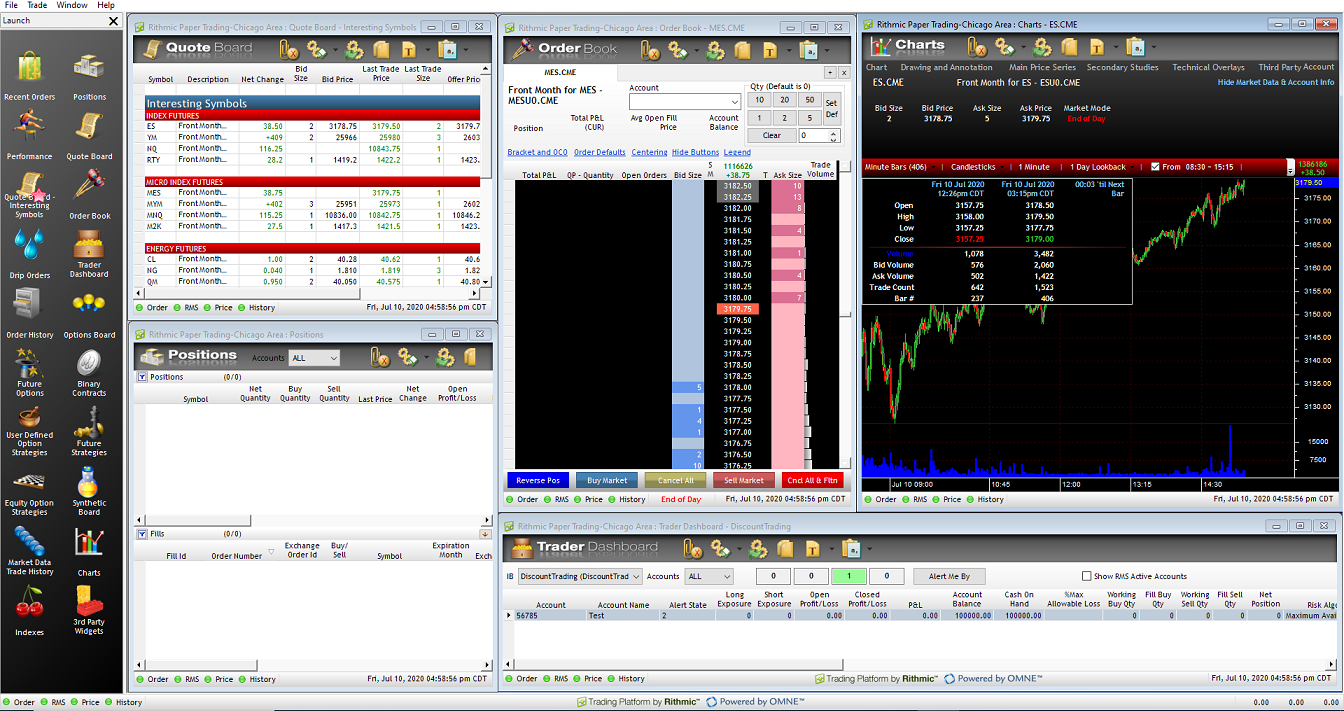This screenshot has width=1344, height=711.
Task: Click the Cncl All & Fltn button
Action: tap(813, 480)
